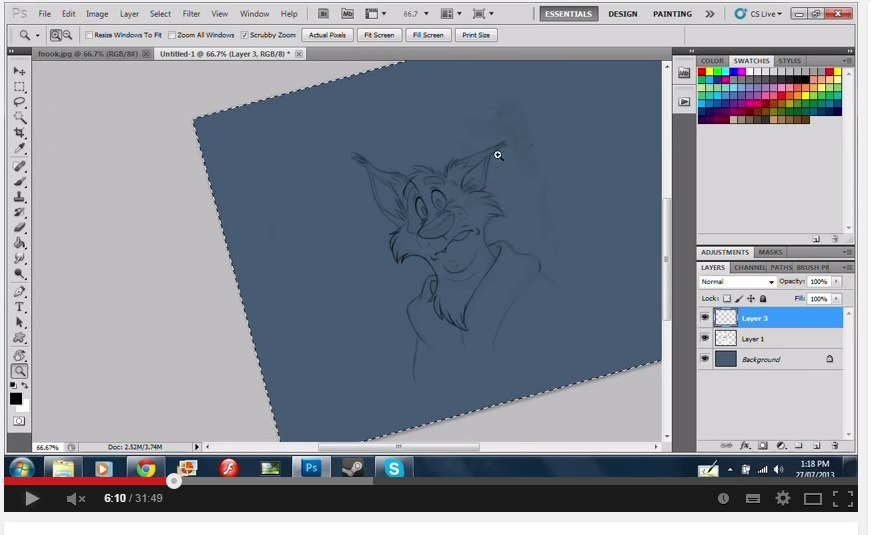Open the Layer menu
Viewport: 871px width, 535px height.
coord(129,14)
